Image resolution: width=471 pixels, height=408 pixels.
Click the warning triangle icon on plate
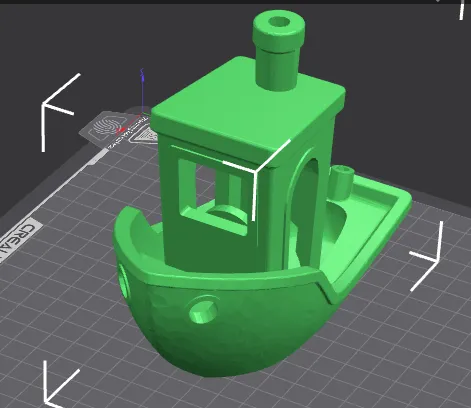[x=146, y=136]
